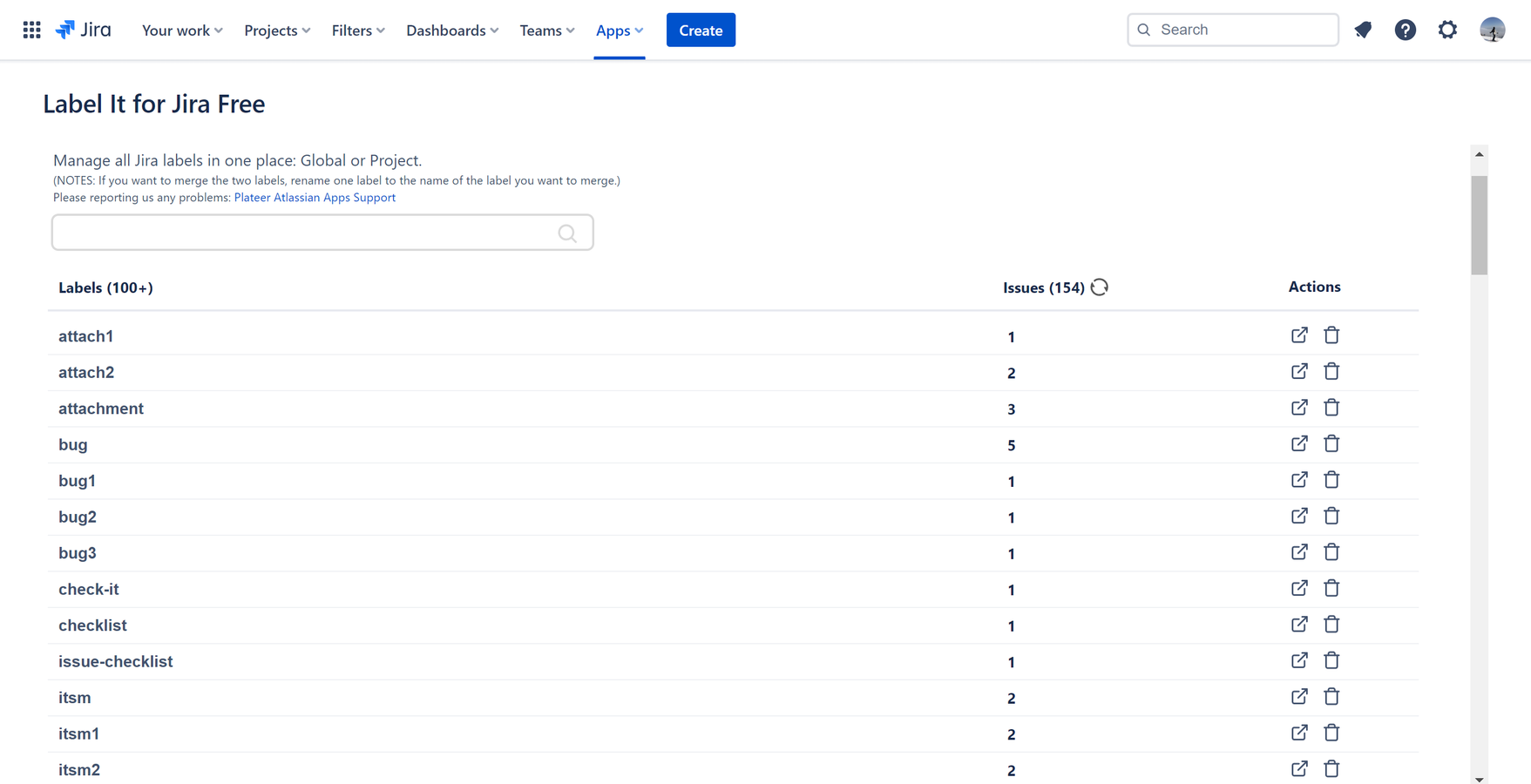Delete the checklist label
The width and height of the screenshot is (1531, 784).
[x=1331, y=625]
